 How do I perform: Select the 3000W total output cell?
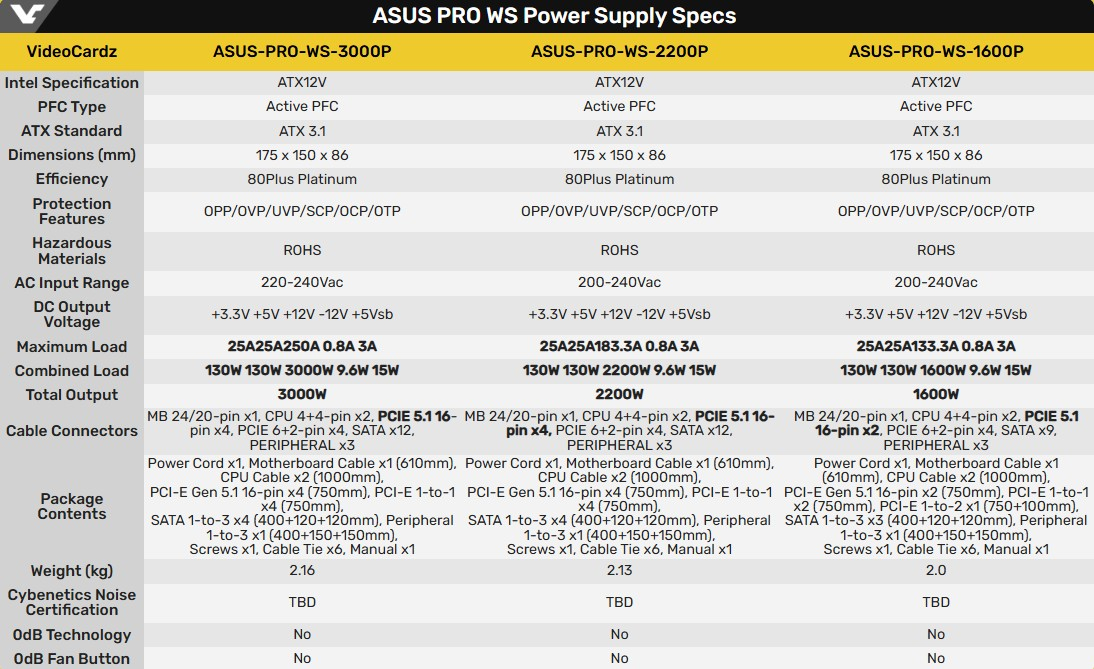pyautogui.click(x=302, y=395)
